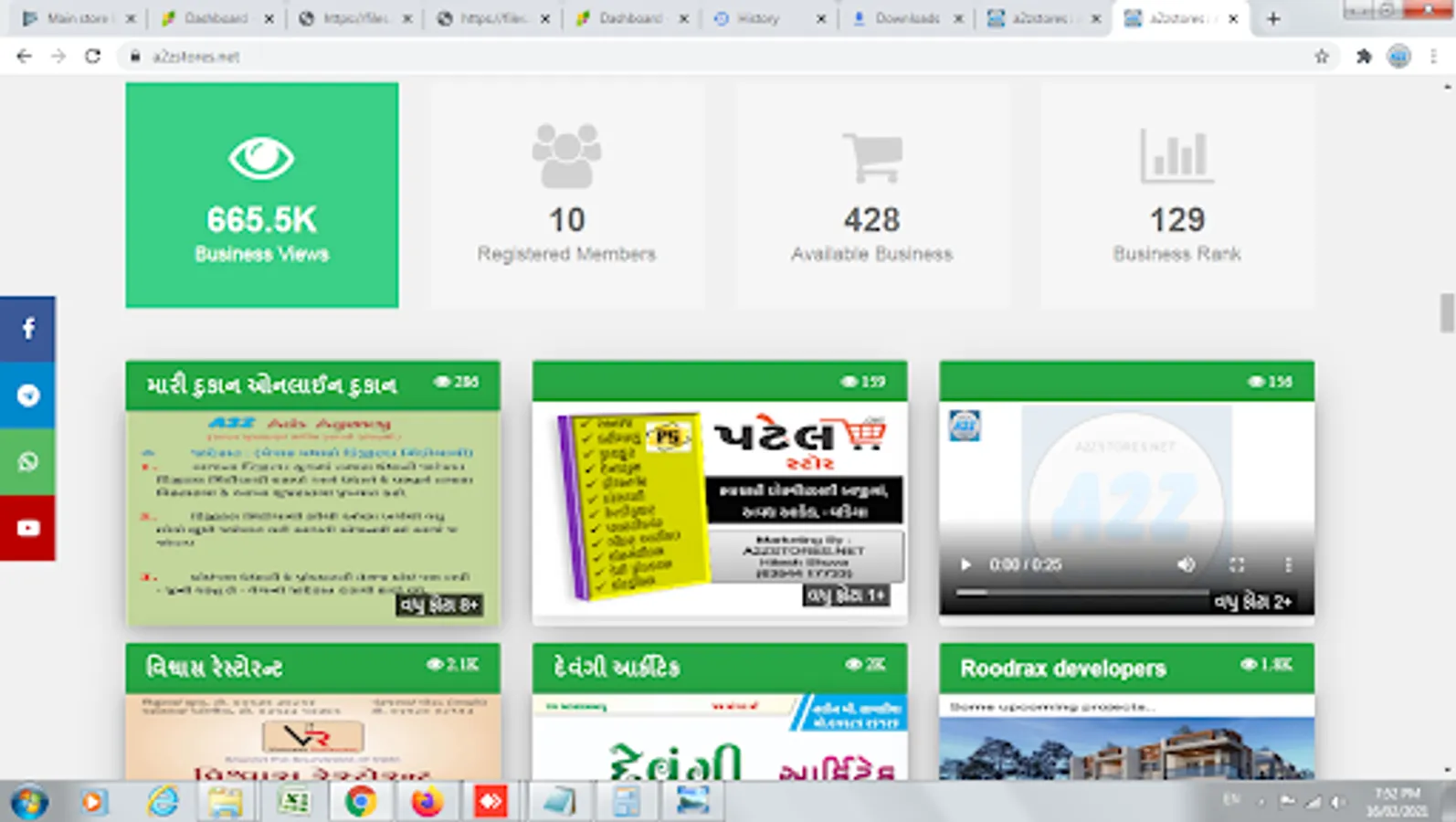This screenshot has width=1456, height=822.
Task: Switch to the History tab
Action: (756, 18)
